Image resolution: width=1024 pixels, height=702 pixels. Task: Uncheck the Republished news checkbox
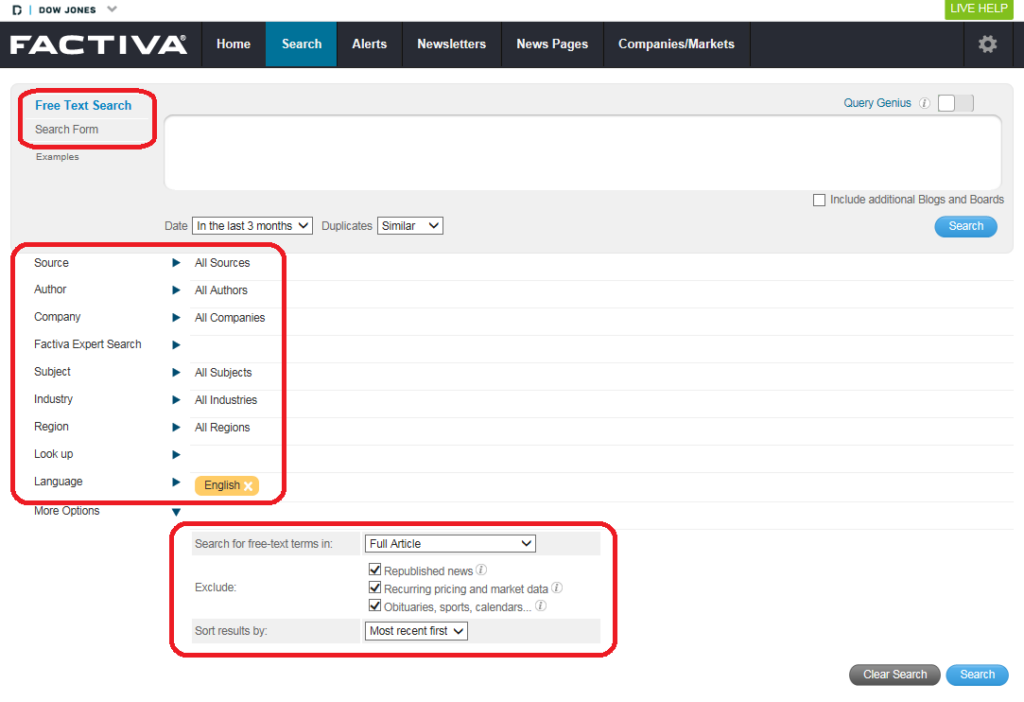(376, 570)
